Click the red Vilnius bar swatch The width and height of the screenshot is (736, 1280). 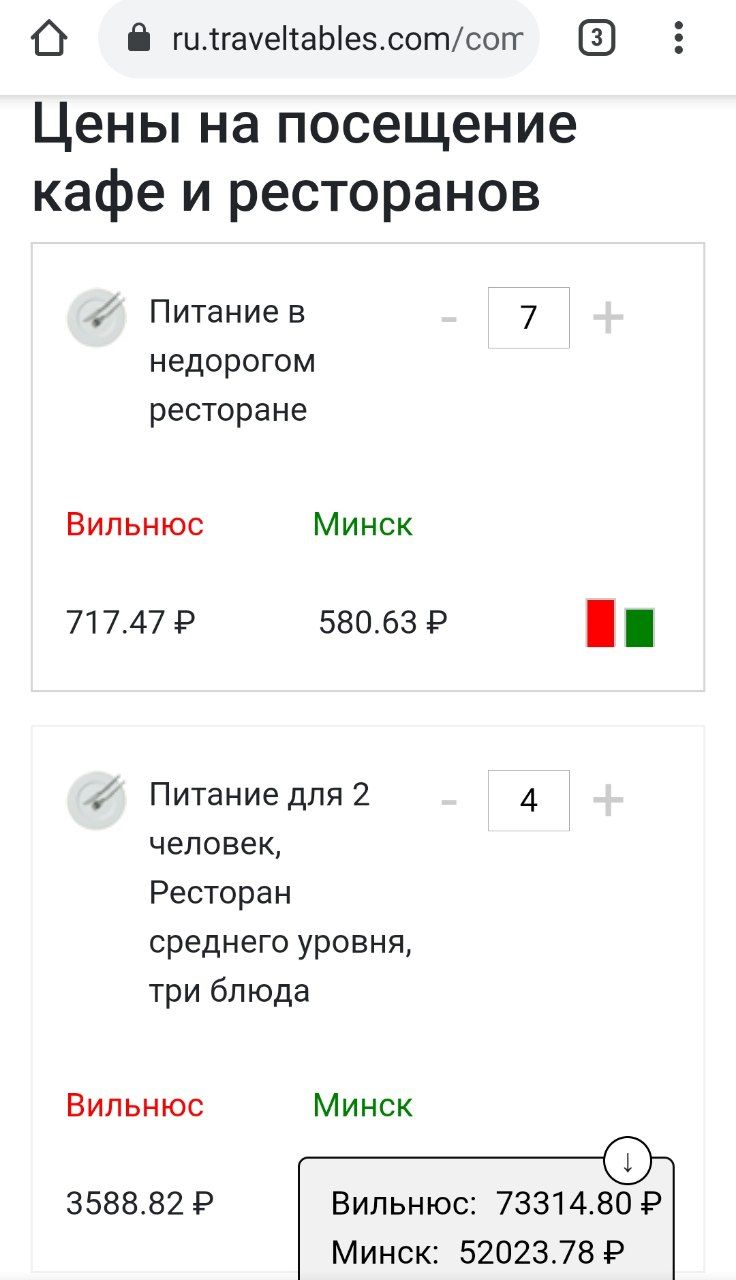(600, 623)
